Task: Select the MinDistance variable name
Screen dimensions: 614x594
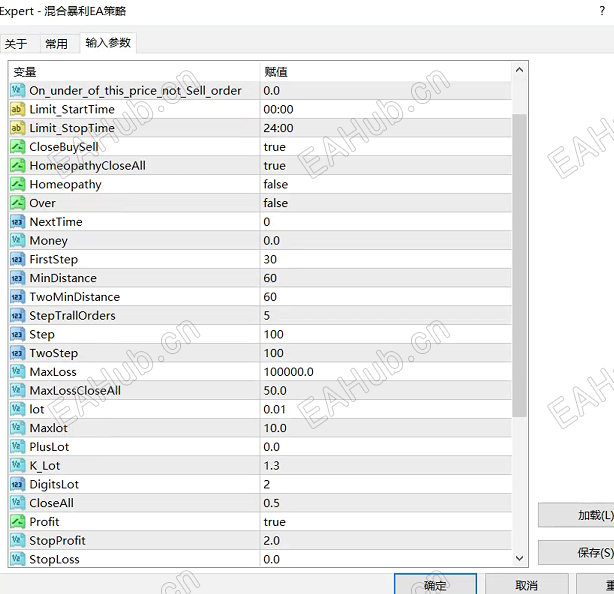Action: pos(63,278)
